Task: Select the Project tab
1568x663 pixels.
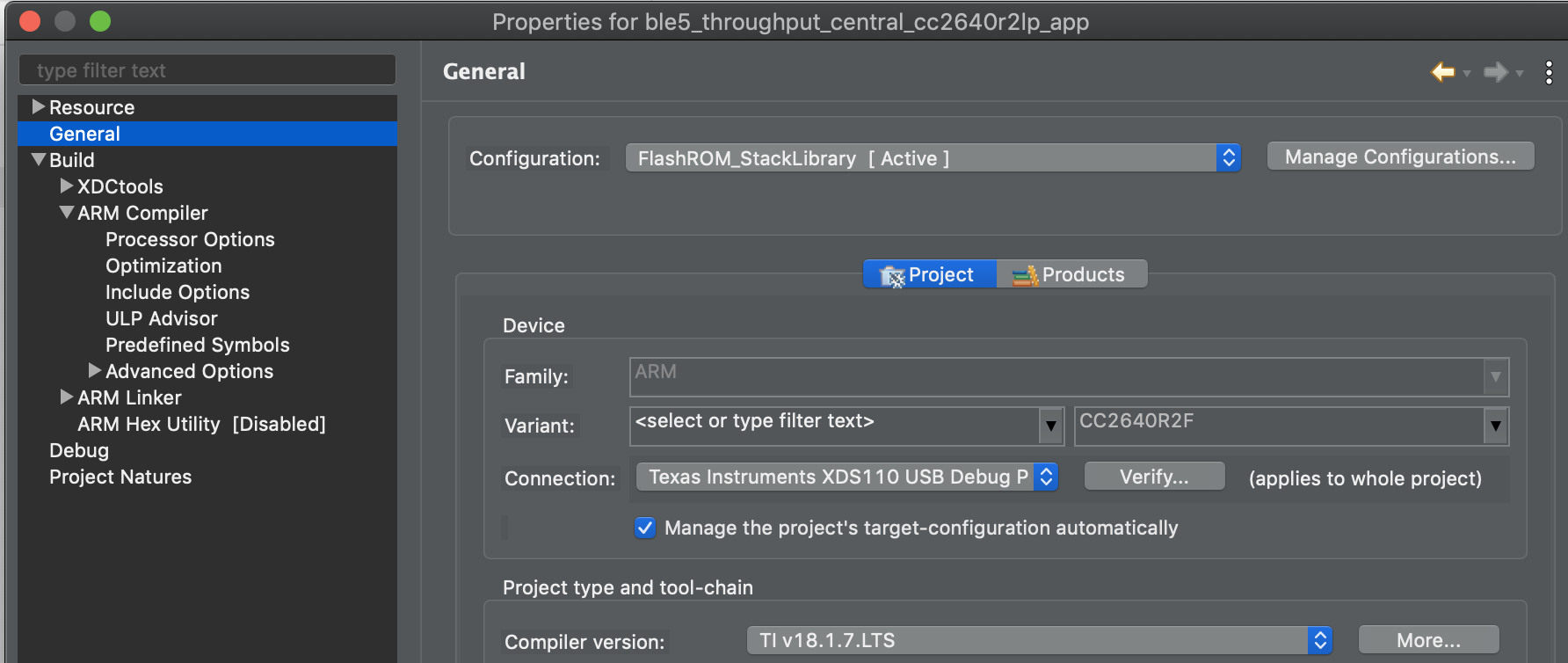Action: (929, 274)
